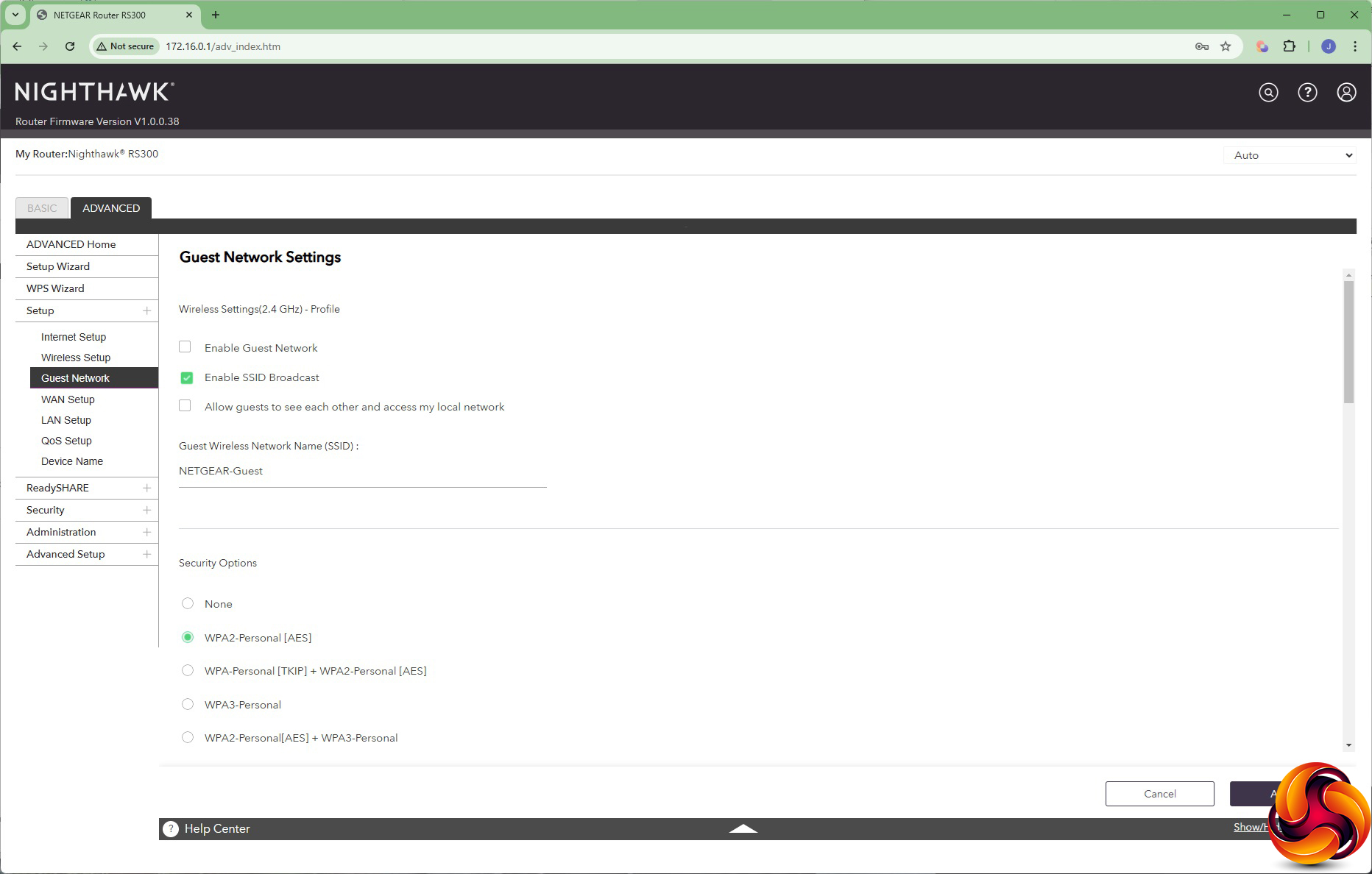The width and height of the screenshot is (1372, 874).
Task: Click the Cancel button
Action: click(x=1160, y=794)
